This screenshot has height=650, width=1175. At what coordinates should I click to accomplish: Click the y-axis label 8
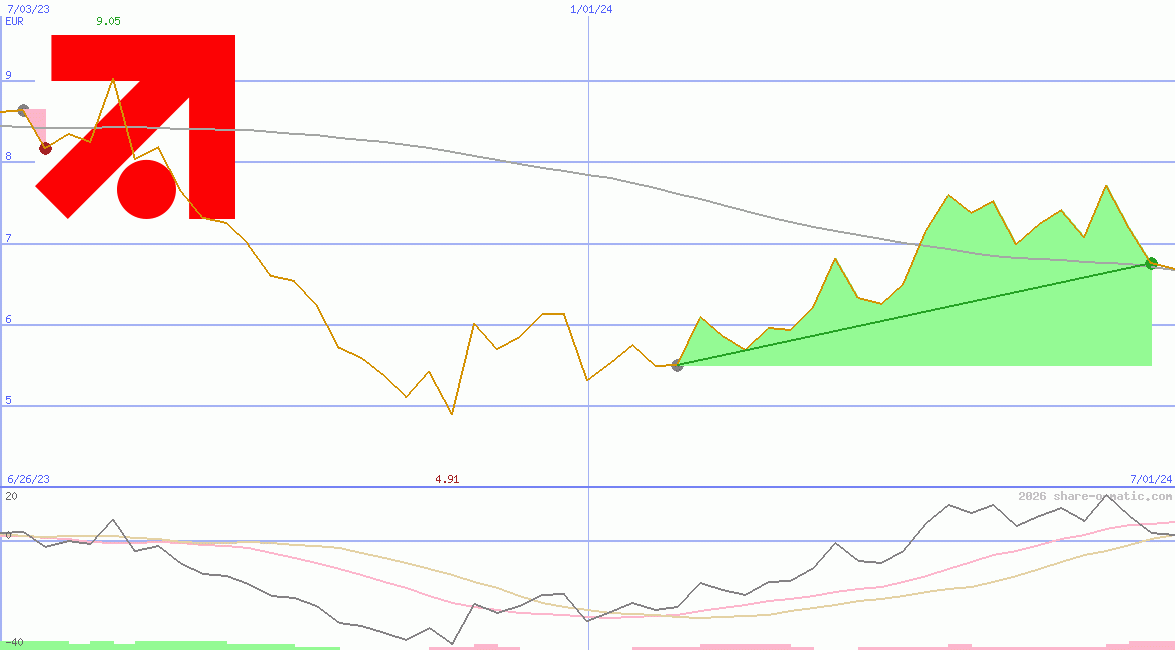click(8, 156)
